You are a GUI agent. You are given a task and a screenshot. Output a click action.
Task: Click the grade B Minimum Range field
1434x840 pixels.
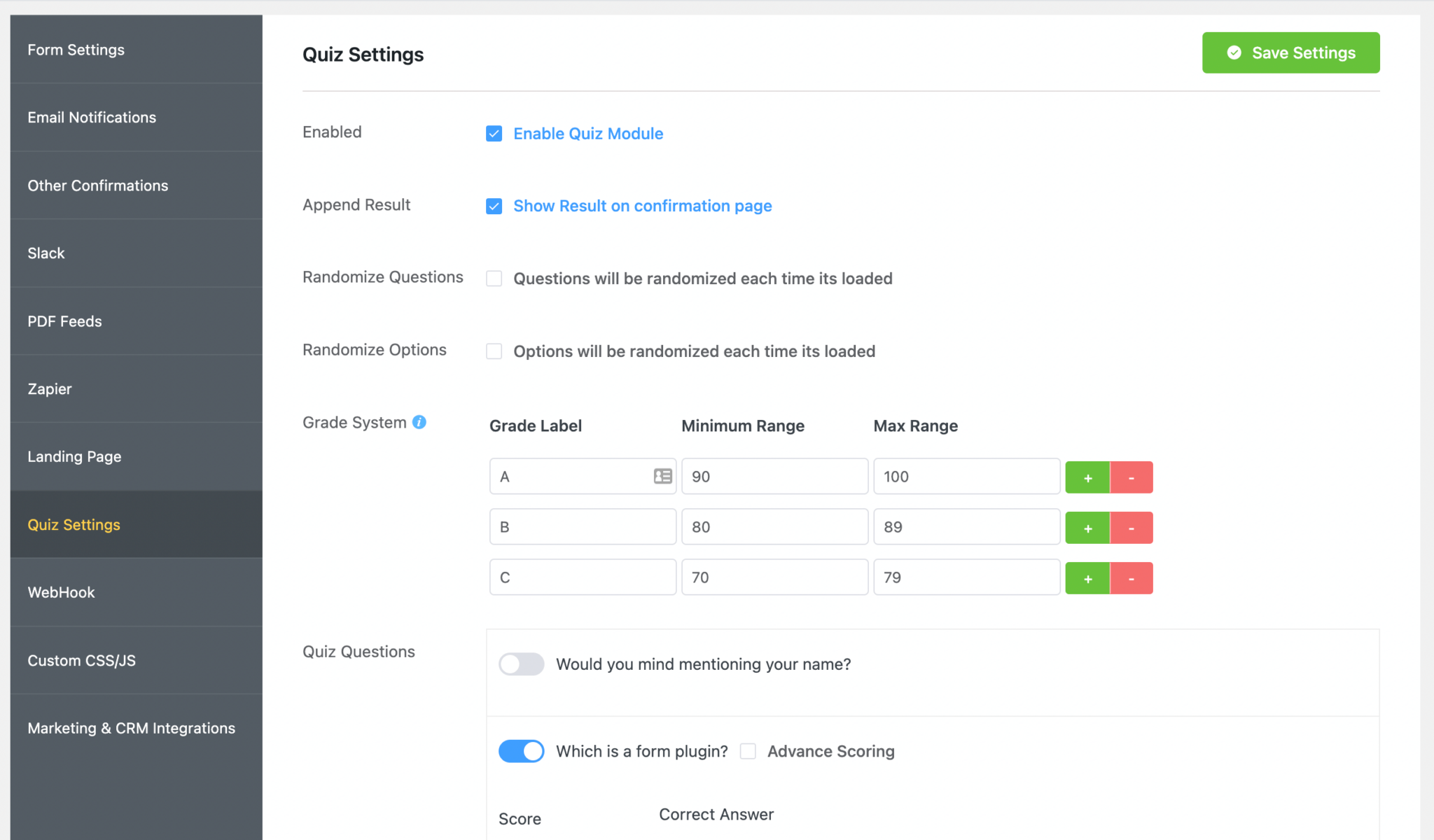pyautogui.click(x=774, y=527)
